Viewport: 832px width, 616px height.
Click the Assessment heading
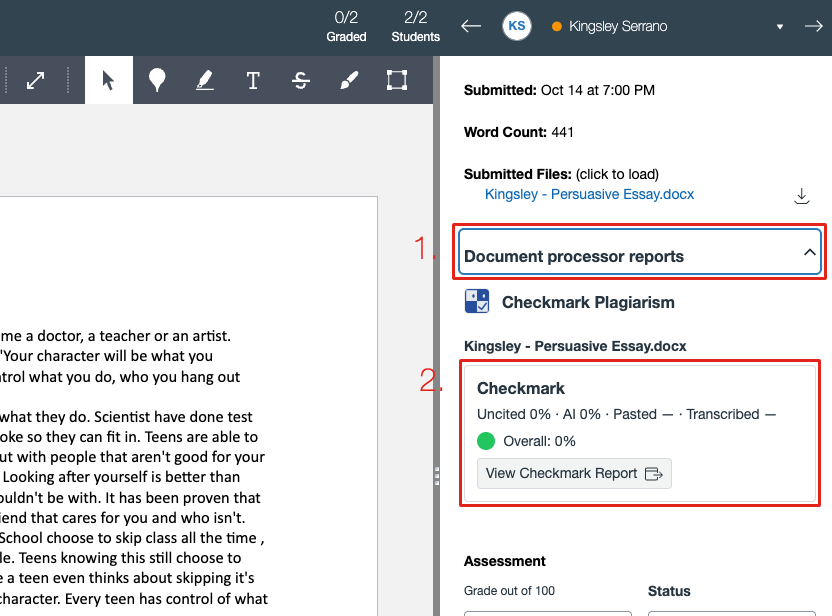tap(505, 561)
